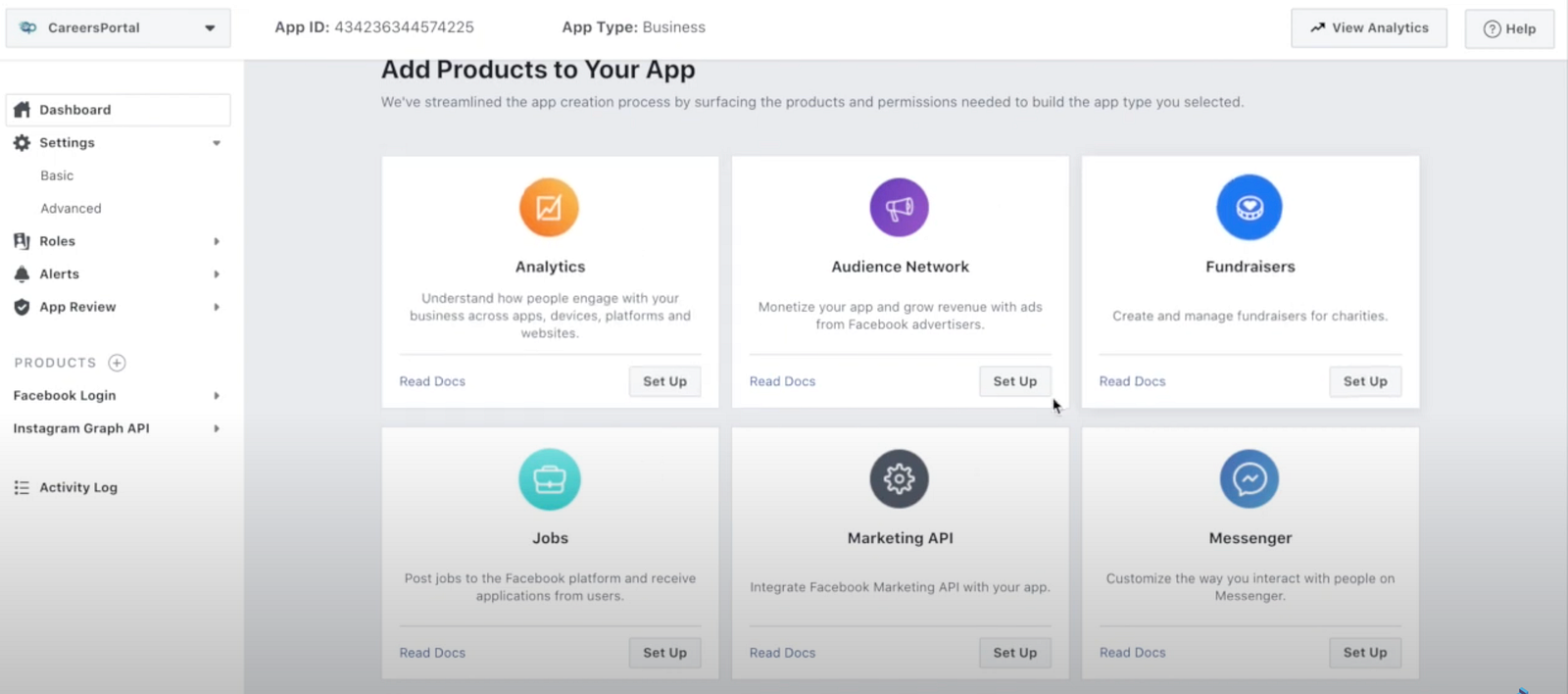Click the blue Fundraisers heart icon
Image resolution: width=1568 pixels, height=694 pixels.
click(x=1249, y=207)
